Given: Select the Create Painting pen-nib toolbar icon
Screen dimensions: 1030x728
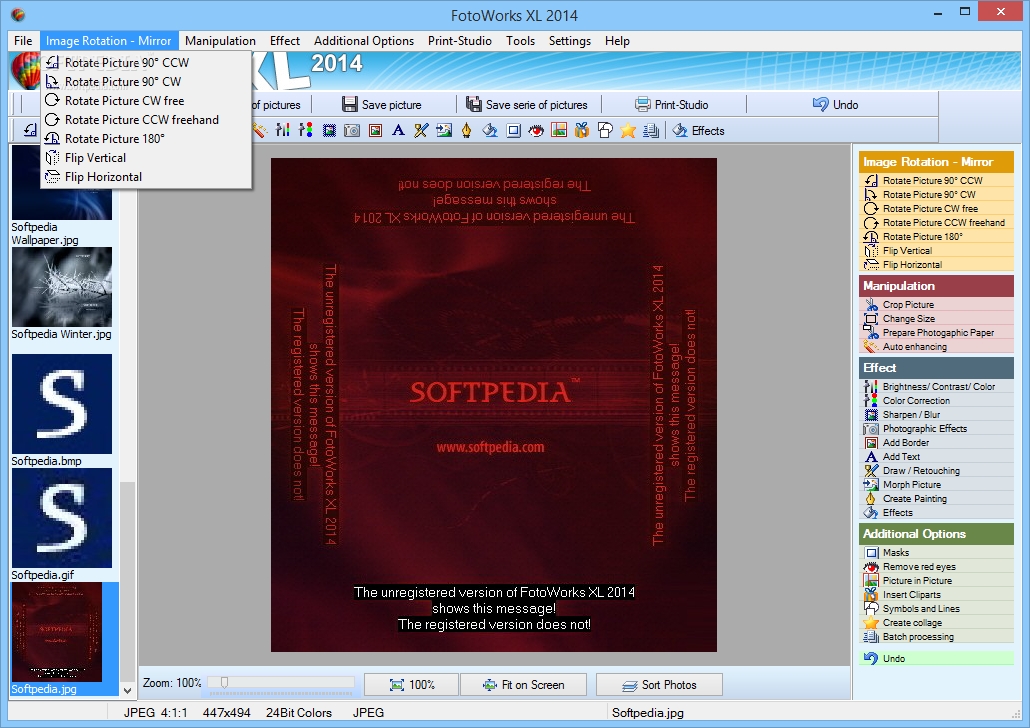Looking at the screenshot, I should [x=466, y=130].
